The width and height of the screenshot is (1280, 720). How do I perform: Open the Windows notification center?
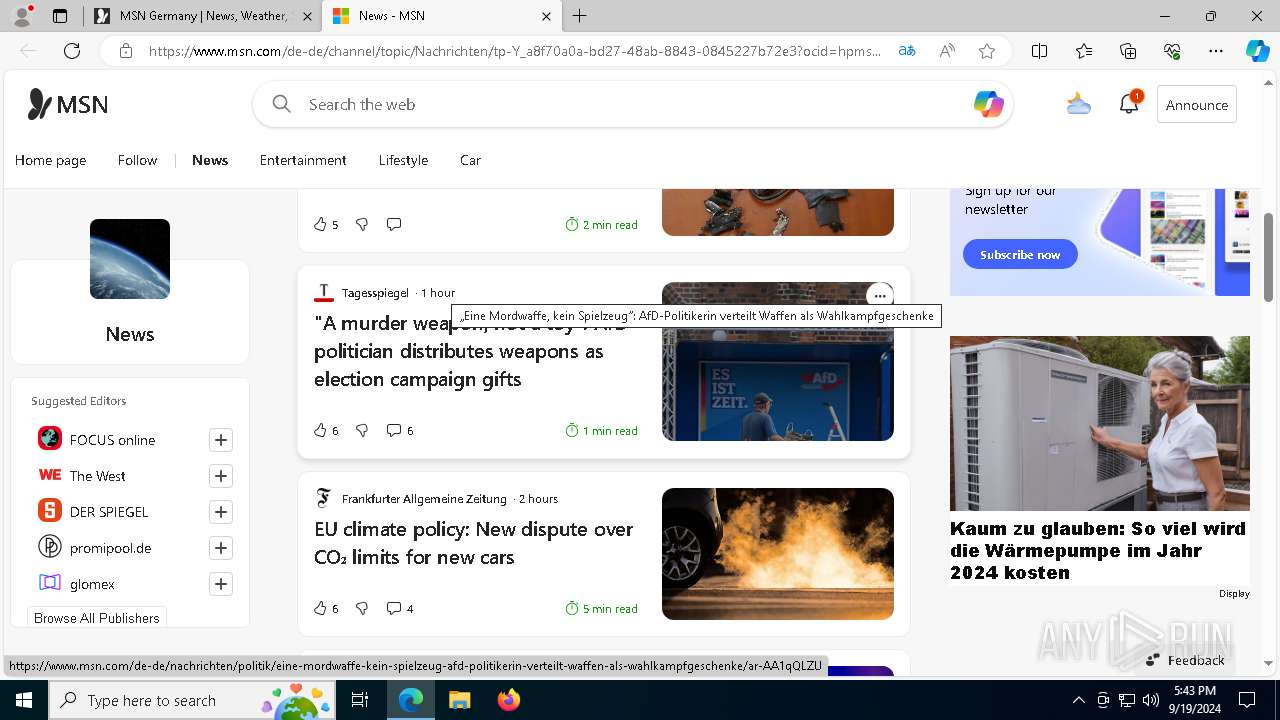click(1247, 700)
